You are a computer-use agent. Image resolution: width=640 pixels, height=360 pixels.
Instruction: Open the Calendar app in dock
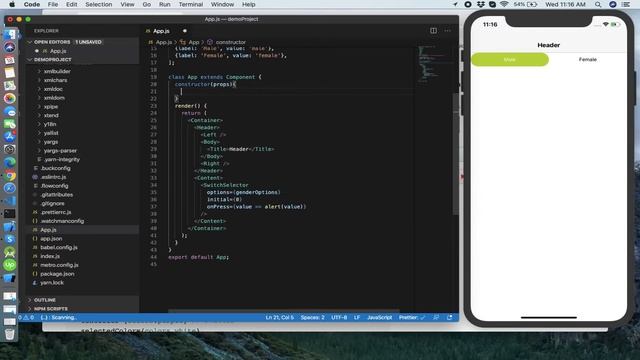pyautogui.click(x=9, y=60)
